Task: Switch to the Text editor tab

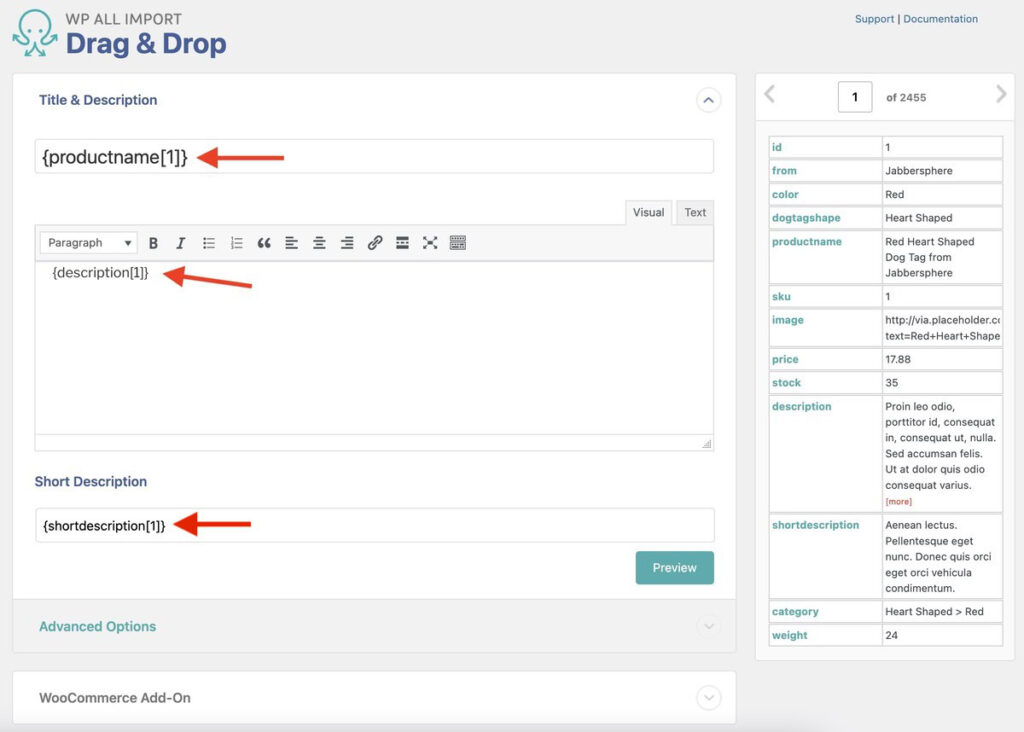Action: click(x=695, y=213)
